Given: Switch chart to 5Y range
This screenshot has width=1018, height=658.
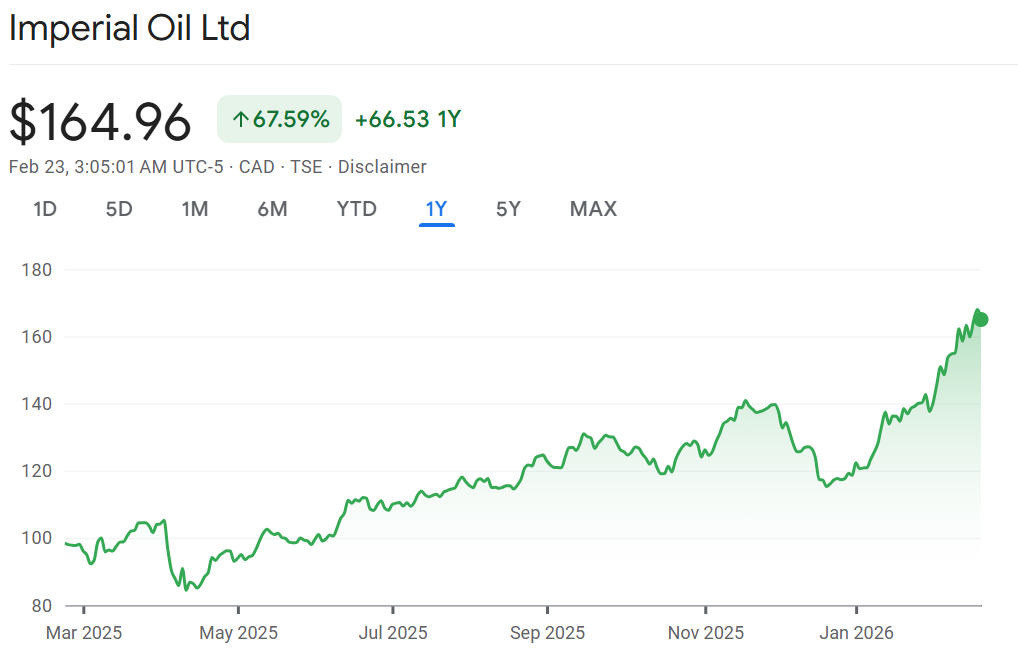Looking at the screenshot, I should point(508,209).
